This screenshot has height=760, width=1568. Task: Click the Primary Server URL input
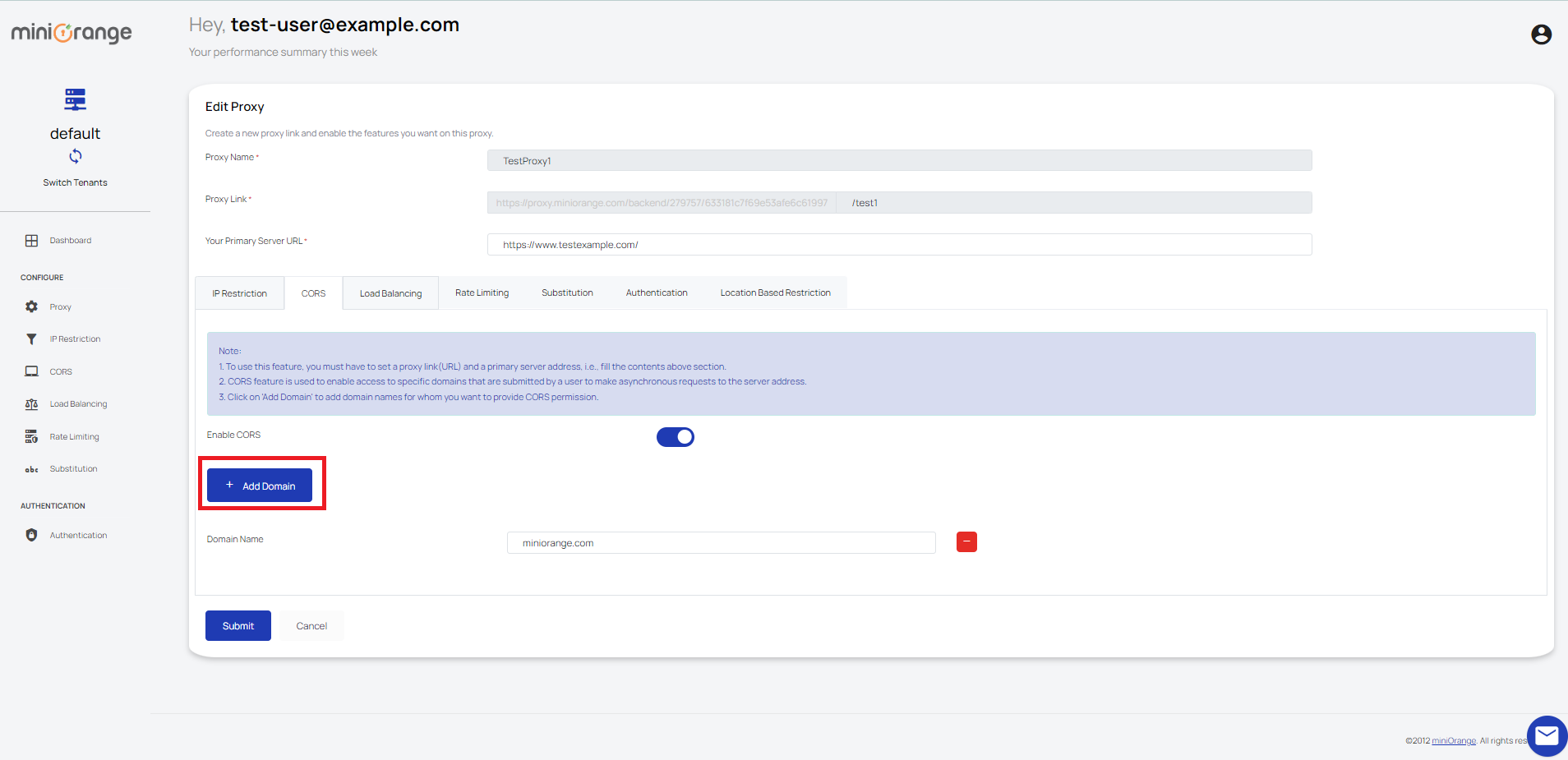(x=899, y=244)
